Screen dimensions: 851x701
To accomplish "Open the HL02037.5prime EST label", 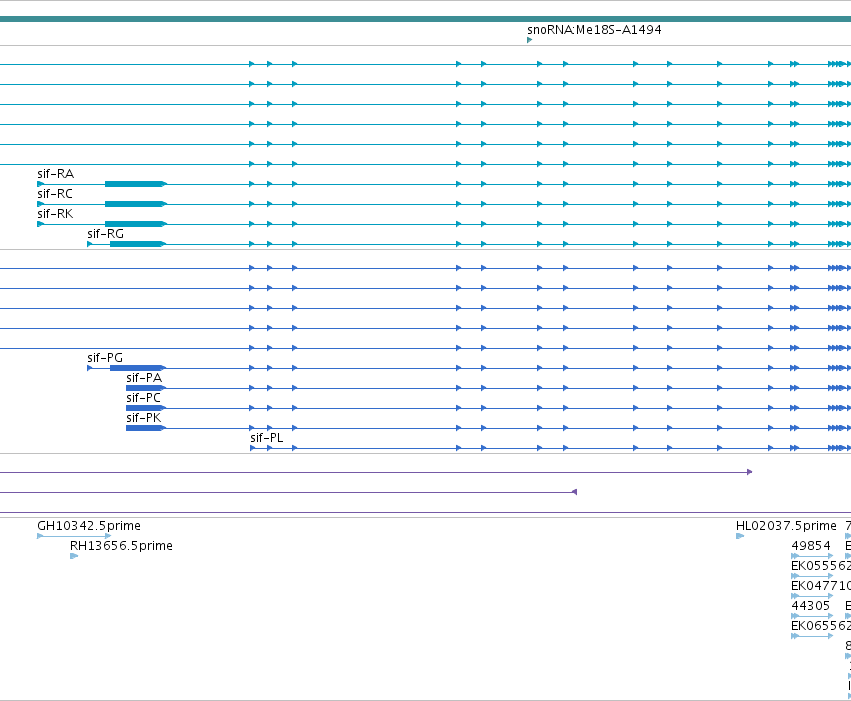I will click(x=786, y=526).
